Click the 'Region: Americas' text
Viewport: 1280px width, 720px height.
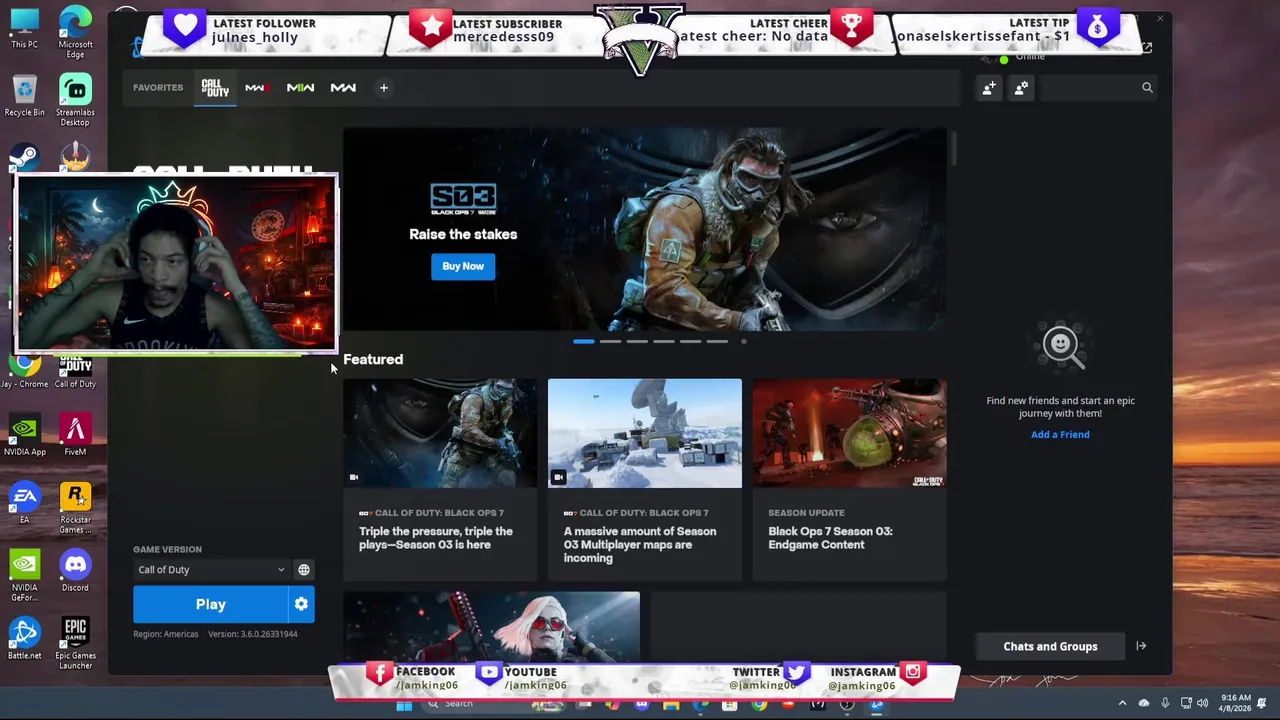166,634
